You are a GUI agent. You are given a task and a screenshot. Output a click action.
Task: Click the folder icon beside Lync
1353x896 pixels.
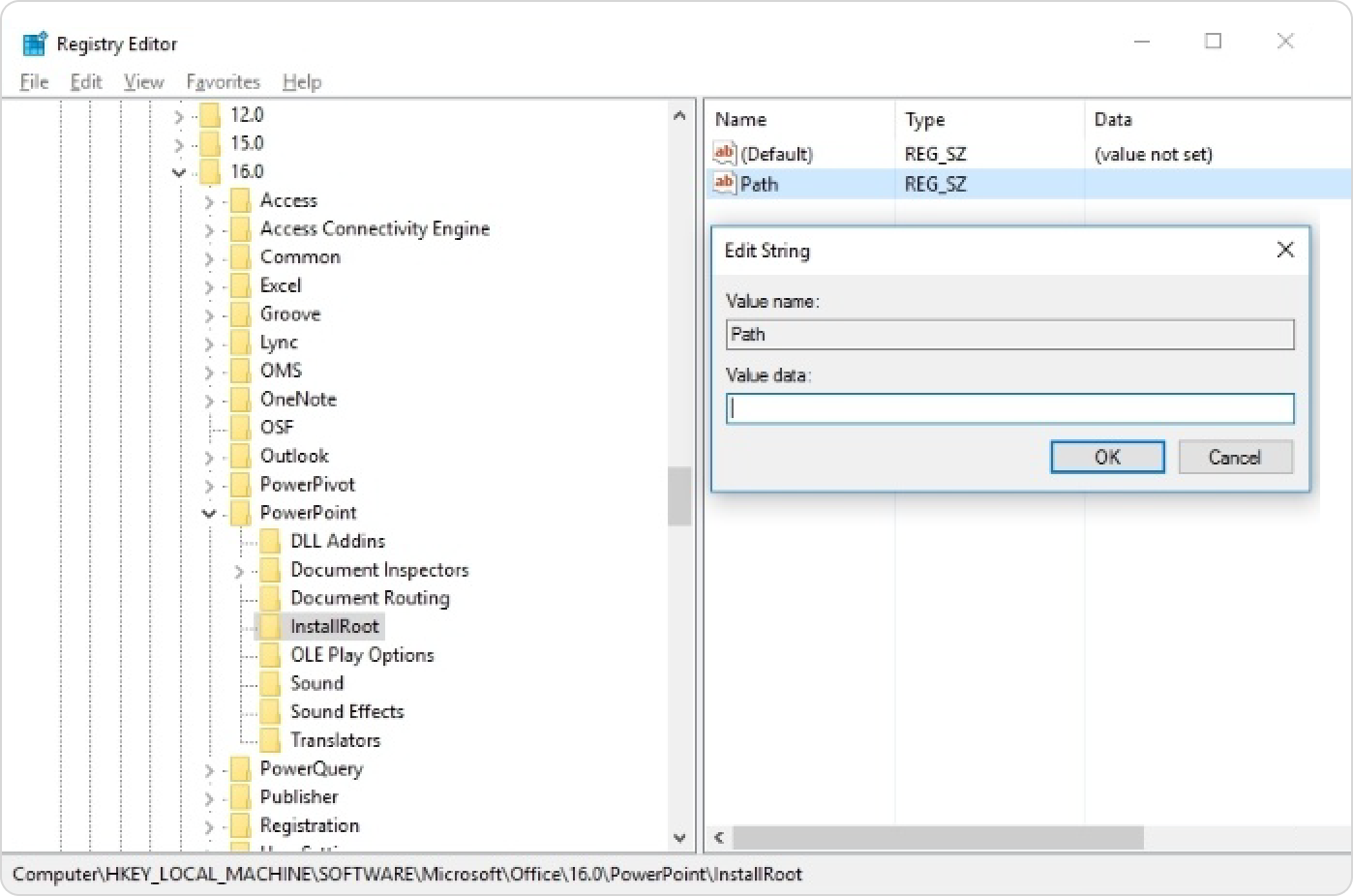pyautogui.click(x=240, y=343)
